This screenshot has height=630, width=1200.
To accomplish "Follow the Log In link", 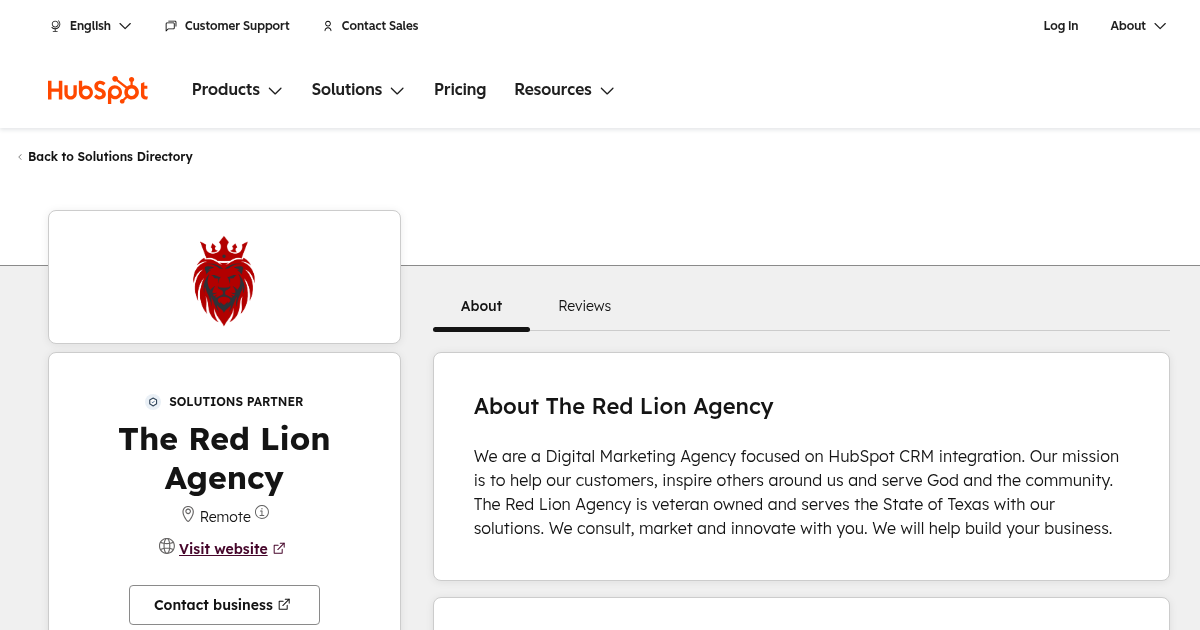I will pyautogui.click(x=1060, y=26).
